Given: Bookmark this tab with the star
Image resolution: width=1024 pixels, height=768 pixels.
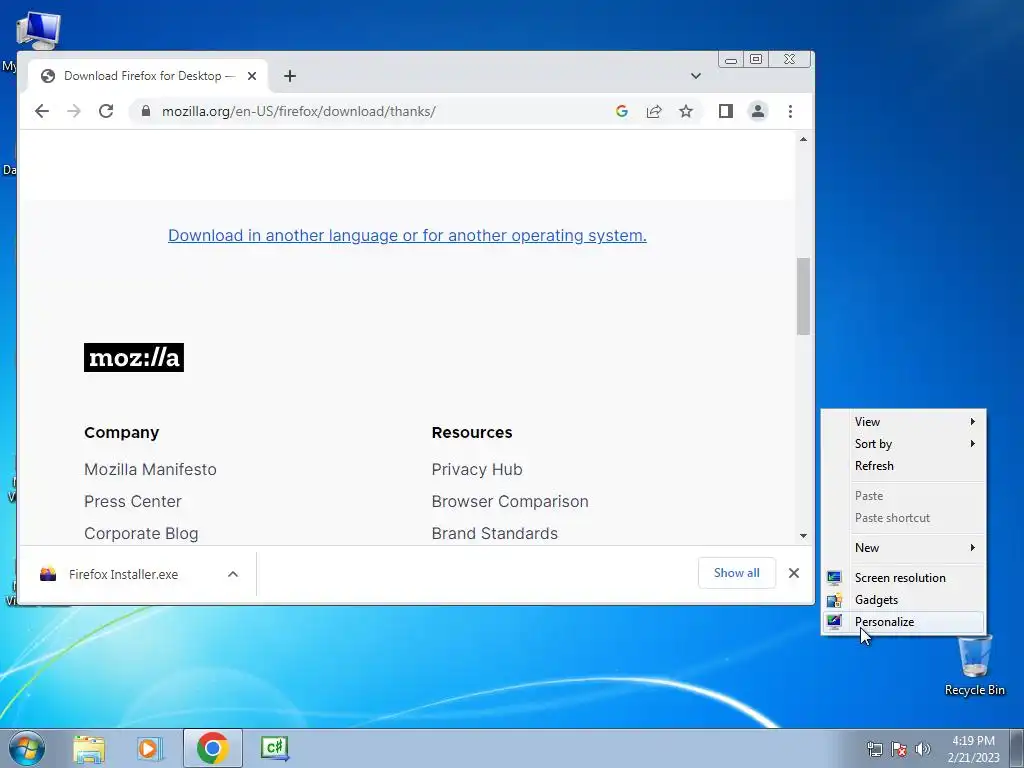Looking at the screenshot, I should tap(686, 111).
